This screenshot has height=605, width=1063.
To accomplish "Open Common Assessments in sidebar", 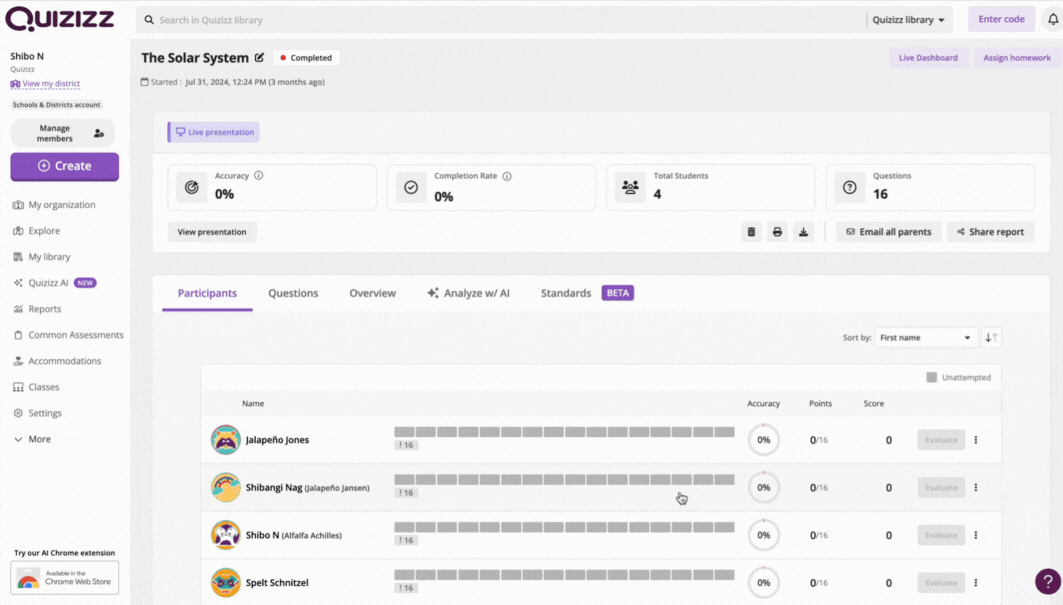I will tap(68, 335).
